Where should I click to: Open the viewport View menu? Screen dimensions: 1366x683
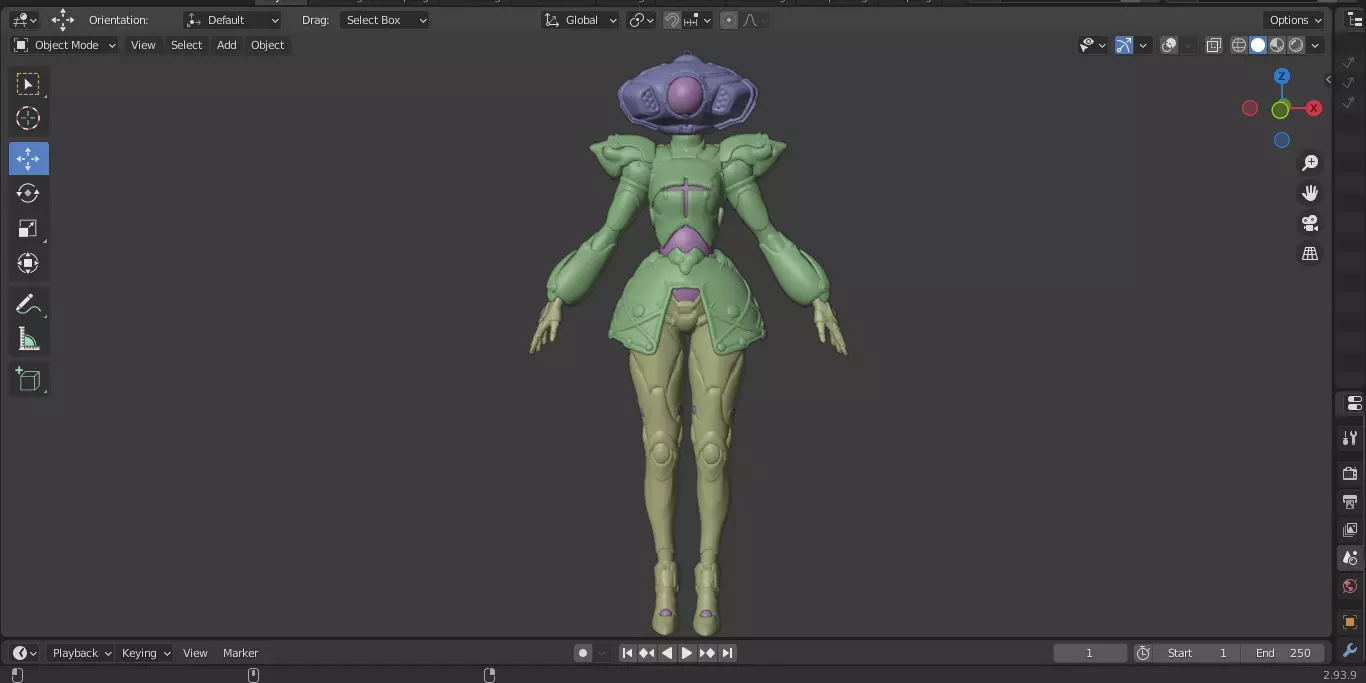pos(143,45)
